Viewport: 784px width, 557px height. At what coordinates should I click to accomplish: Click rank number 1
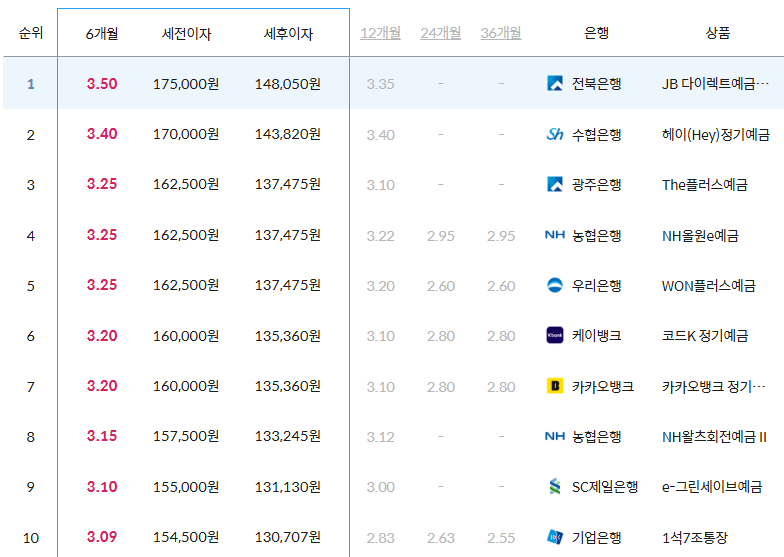click(x=30, y=84)
